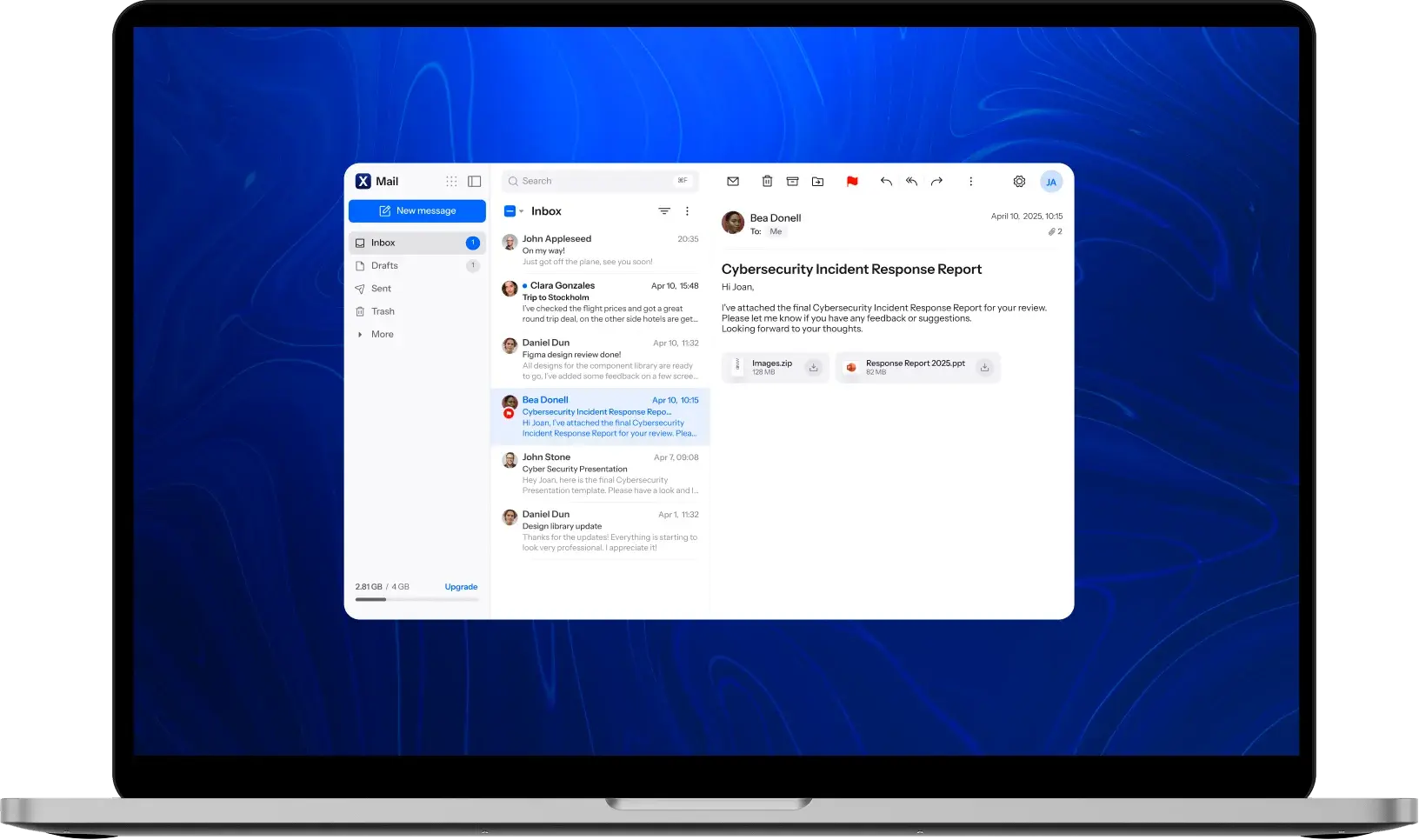
Task: Archive the open email
Action: pyautogui.click(x=792, y=181)
